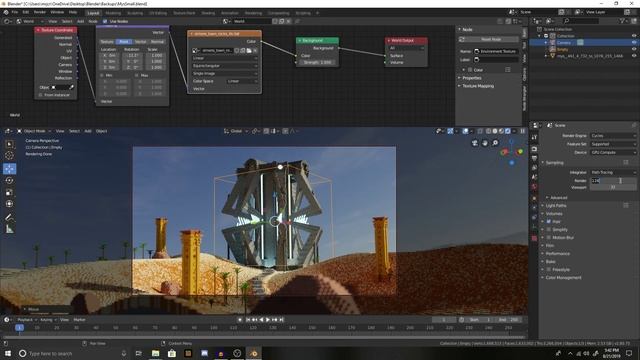Expand the Light Paths panel
This screenshot has height=360, width=640.
[x=556, y=205]
